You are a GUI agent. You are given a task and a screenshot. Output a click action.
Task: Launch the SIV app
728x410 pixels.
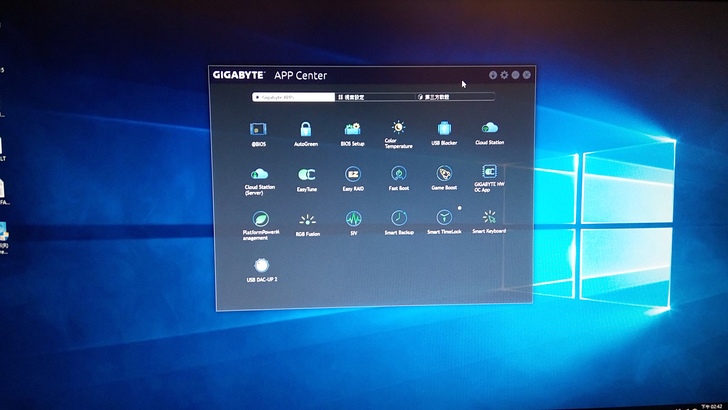tap(353, 223)
